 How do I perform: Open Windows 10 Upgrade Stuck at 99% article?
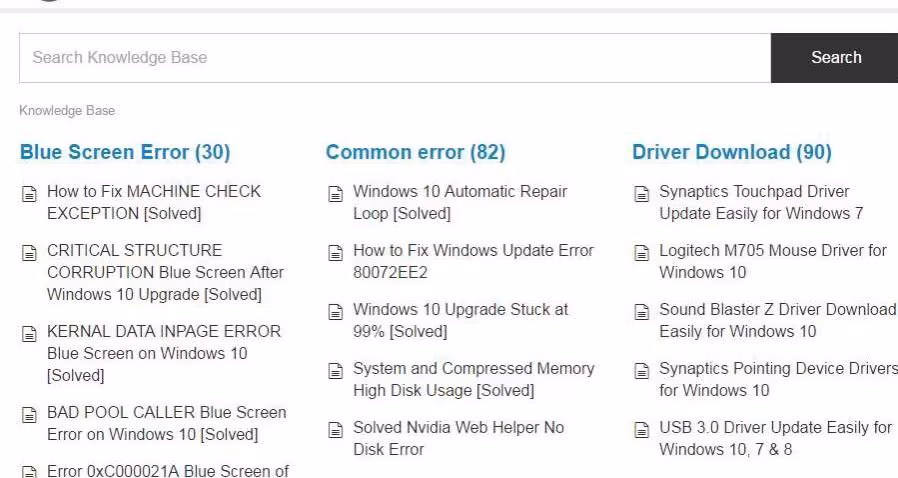pos(460,320)
